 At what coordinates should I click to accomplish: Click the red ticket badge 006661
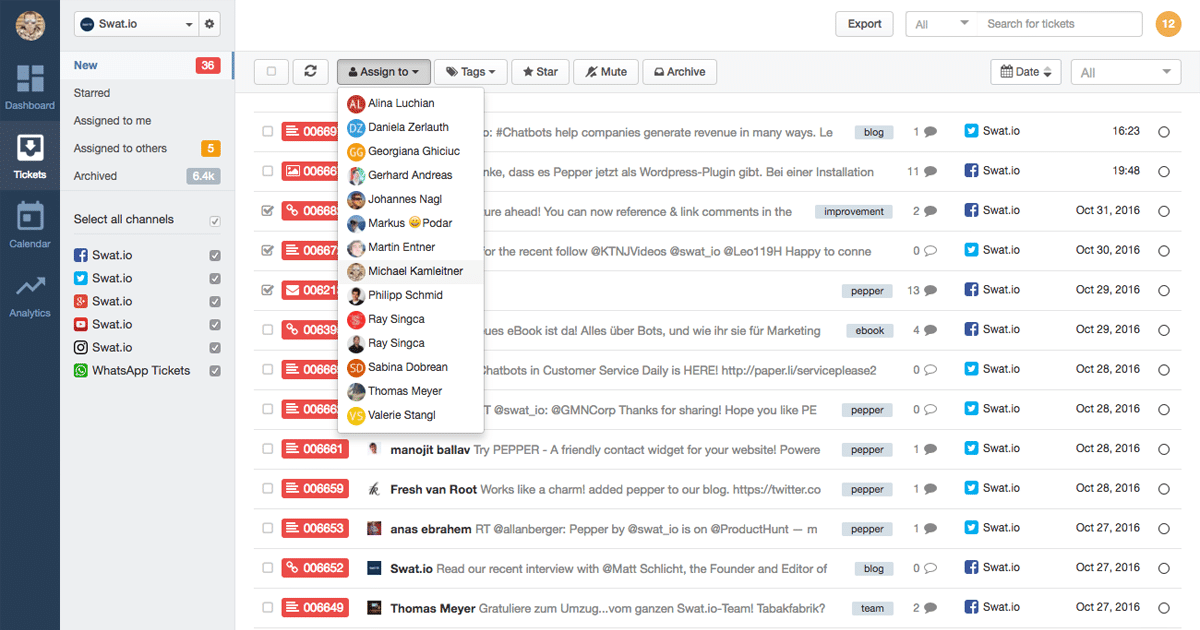click(x=315, y=449)
